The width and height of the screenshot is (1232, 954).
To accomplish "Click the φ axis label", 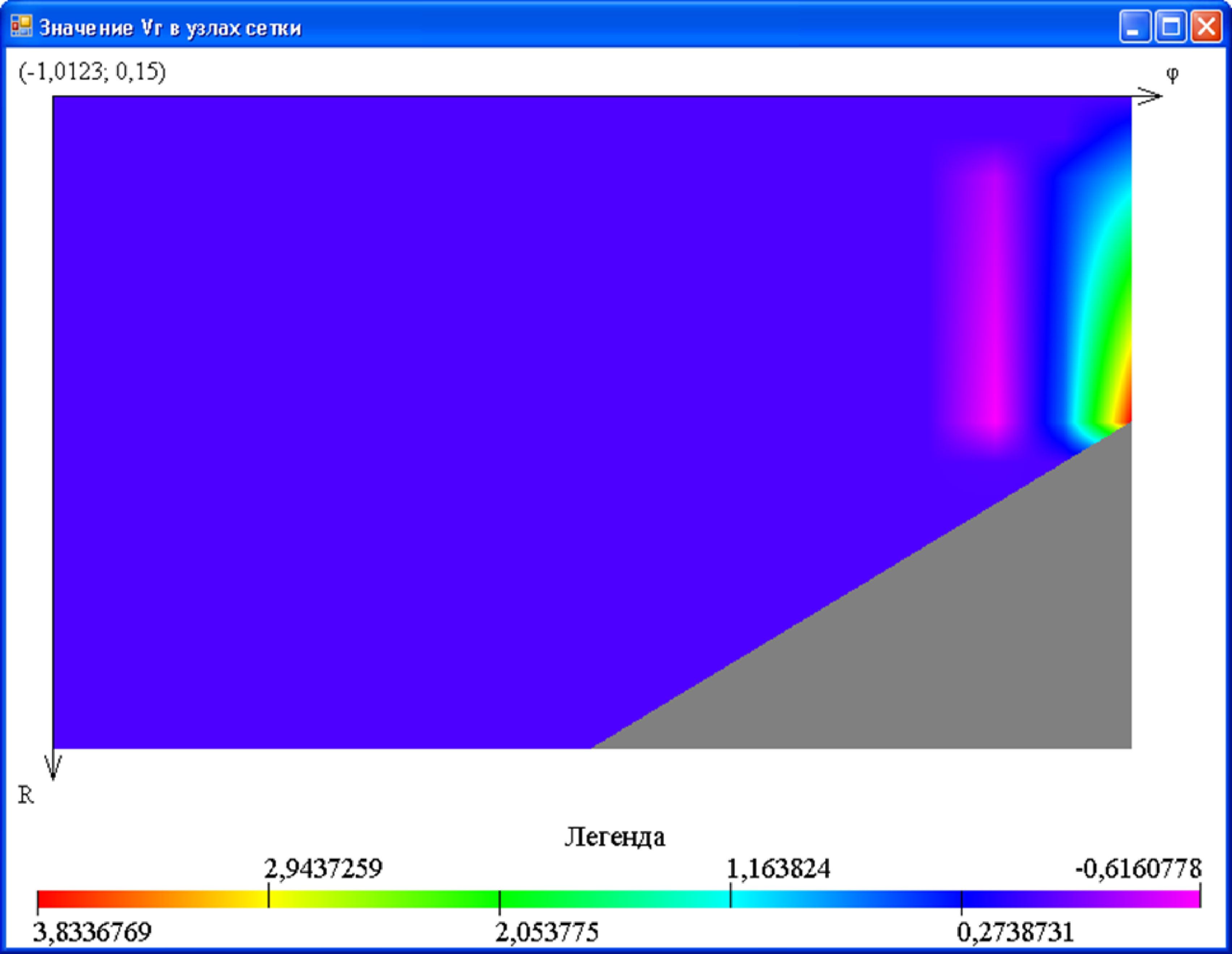I will point(1172,74).
